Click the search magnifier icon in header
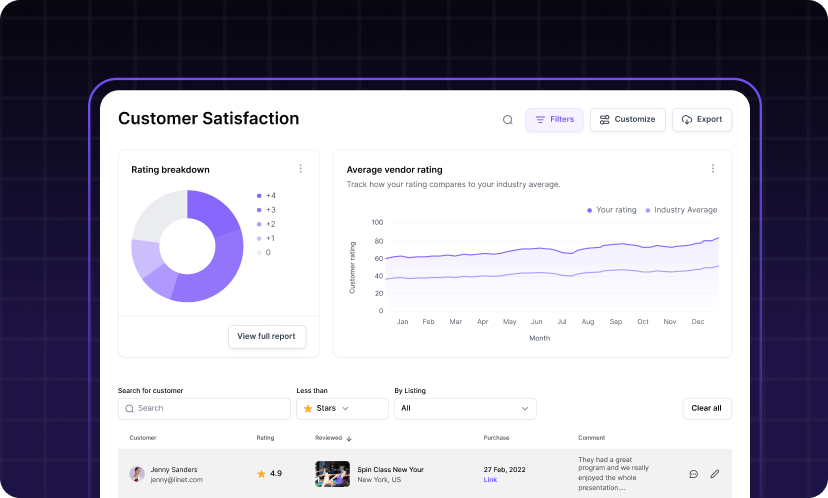 pos(507,120)
